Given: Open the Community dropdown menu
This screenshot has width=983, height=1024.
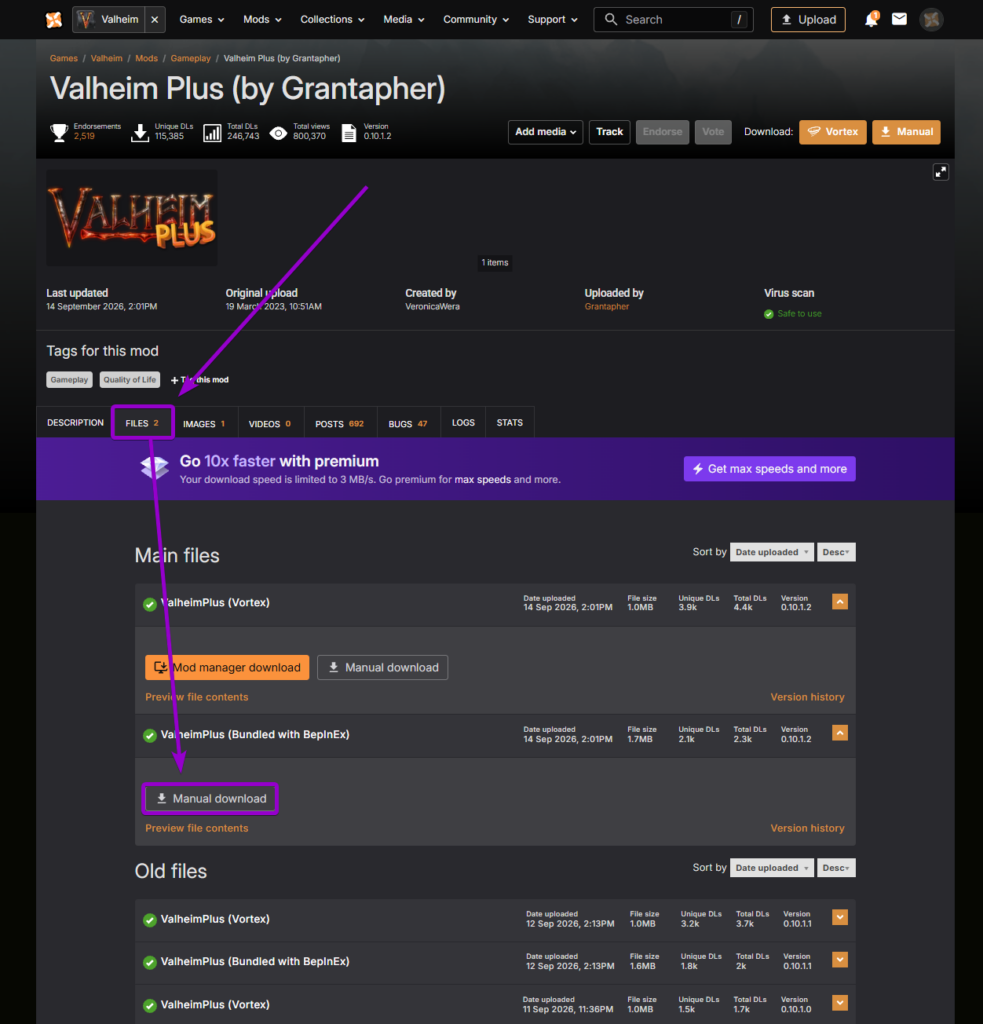Looking at the screenshot, I should [475, 20].
